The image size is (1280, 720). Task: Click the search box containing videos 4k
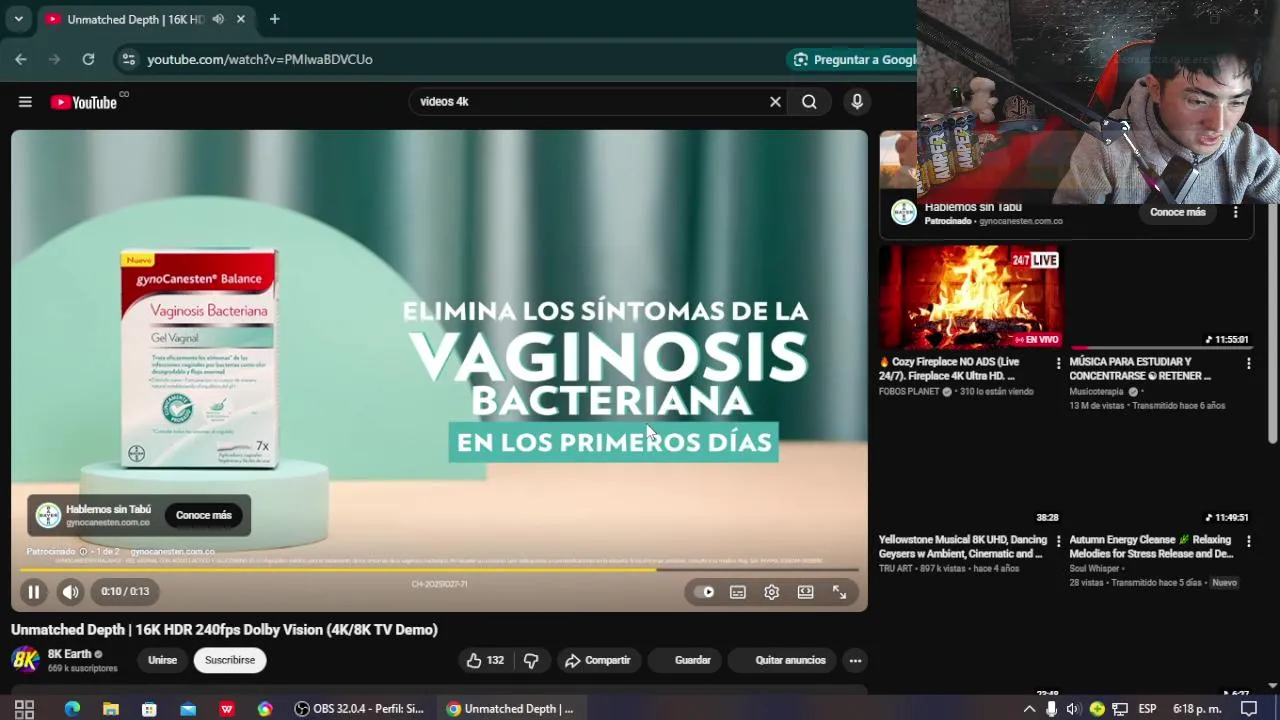point(588,102)
